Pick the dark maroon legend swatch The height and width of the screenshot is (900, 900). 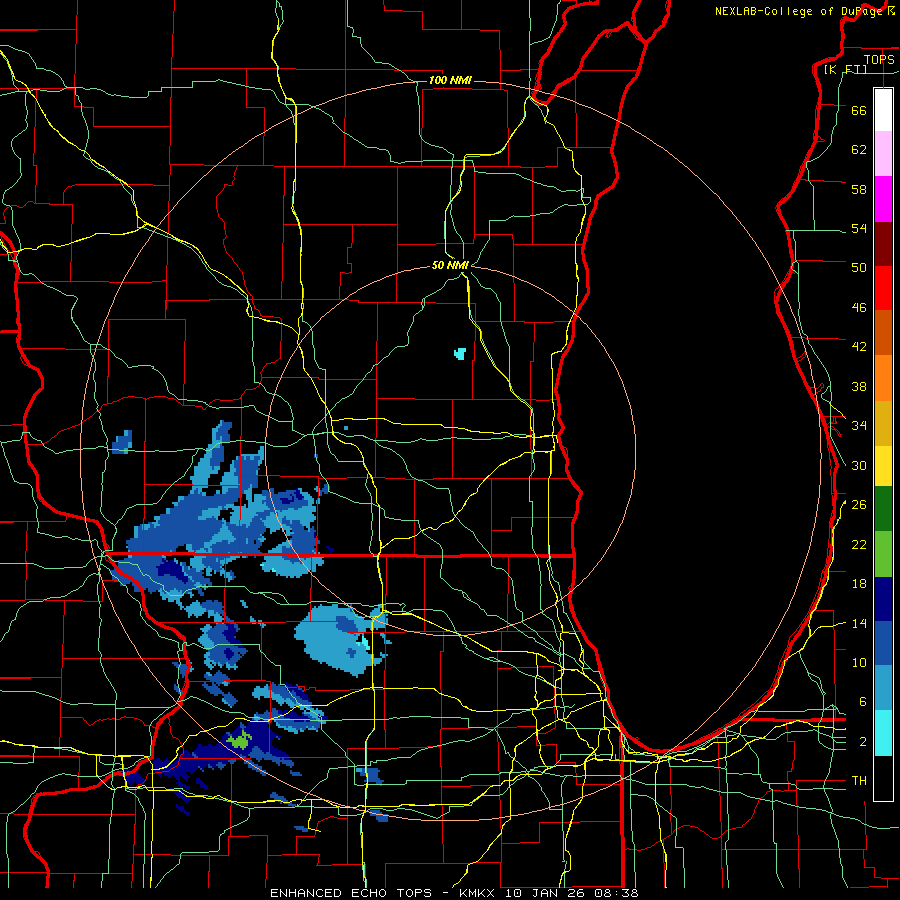point(883,243)
